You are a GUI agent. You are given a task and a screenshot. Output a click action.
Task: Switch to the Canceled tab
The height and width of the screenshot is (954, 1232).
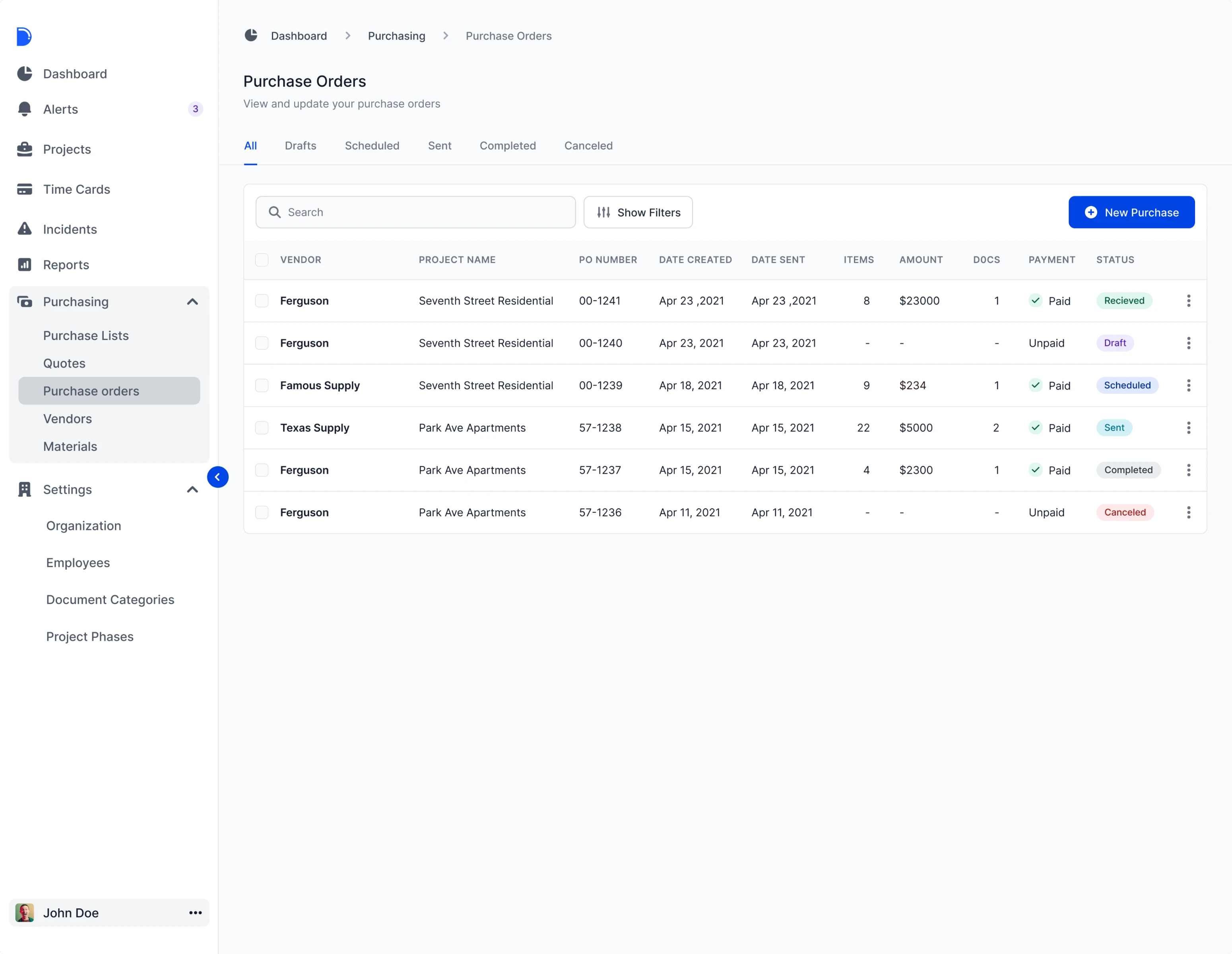coord(588,145)
